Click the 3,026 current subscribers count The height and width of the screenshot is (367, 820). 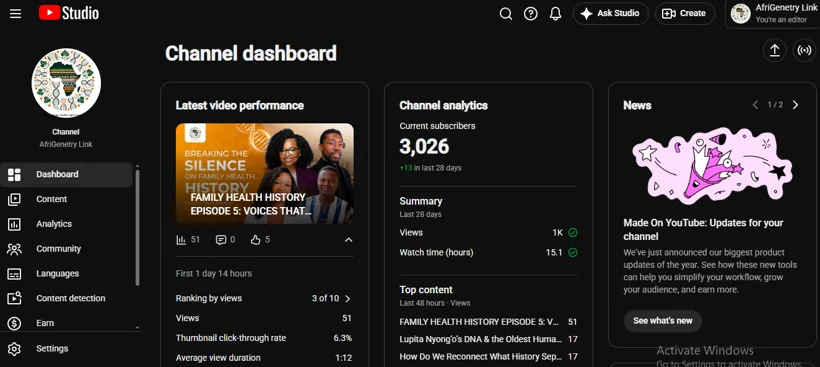pyautogui.click(x=424, y=147)
